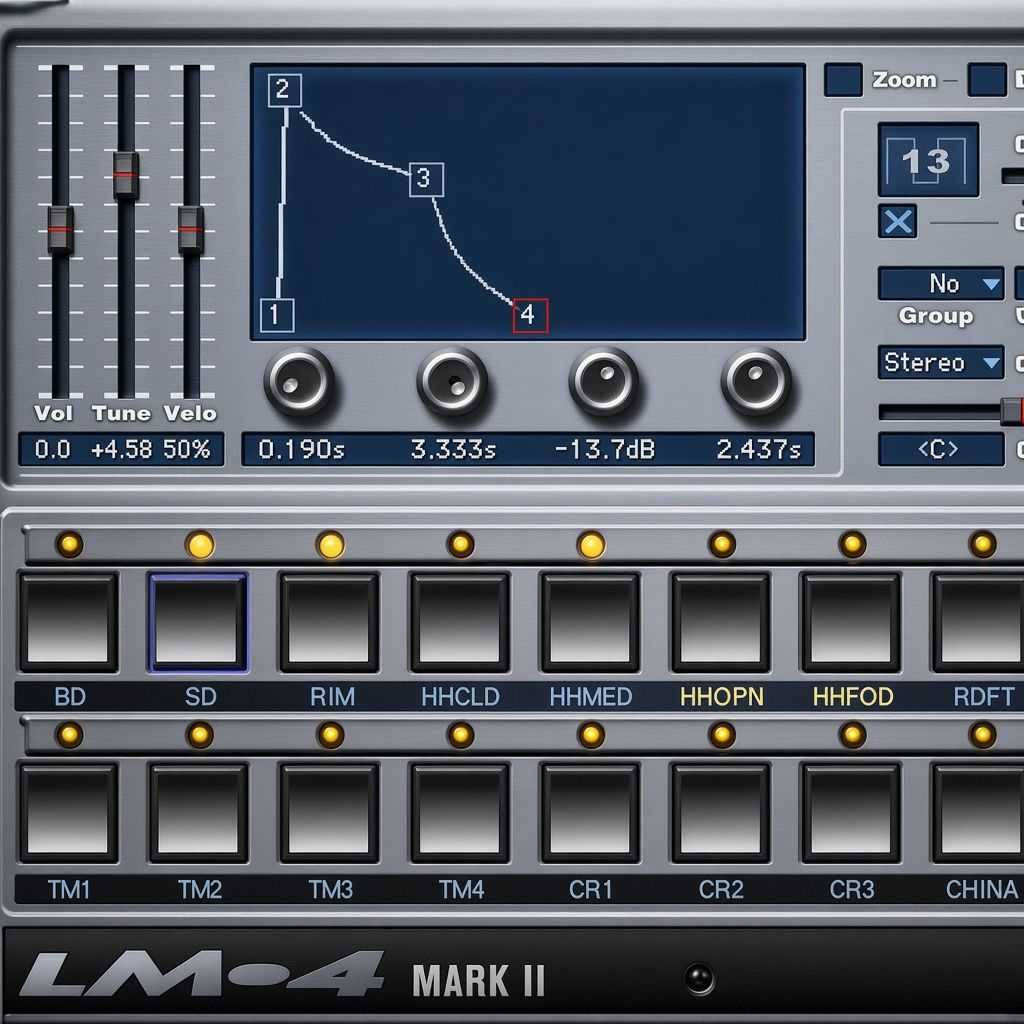Click the Tune fader handle
The height and width of the screenshot is (1024, 1024).
click(x=126, y=175)
